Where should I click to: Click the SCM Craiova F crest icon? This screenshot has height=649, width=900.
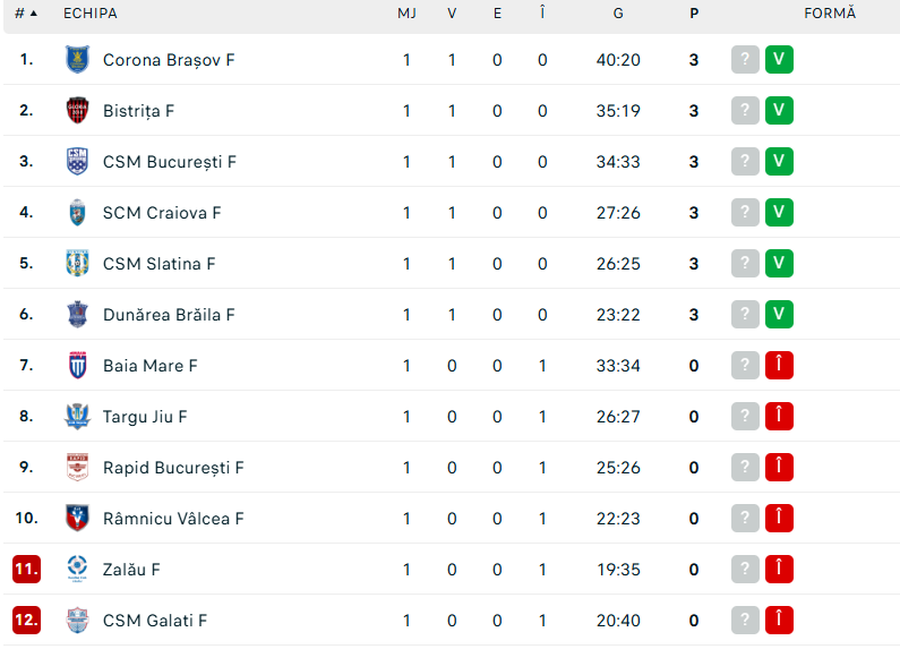[x=77, y=213]
